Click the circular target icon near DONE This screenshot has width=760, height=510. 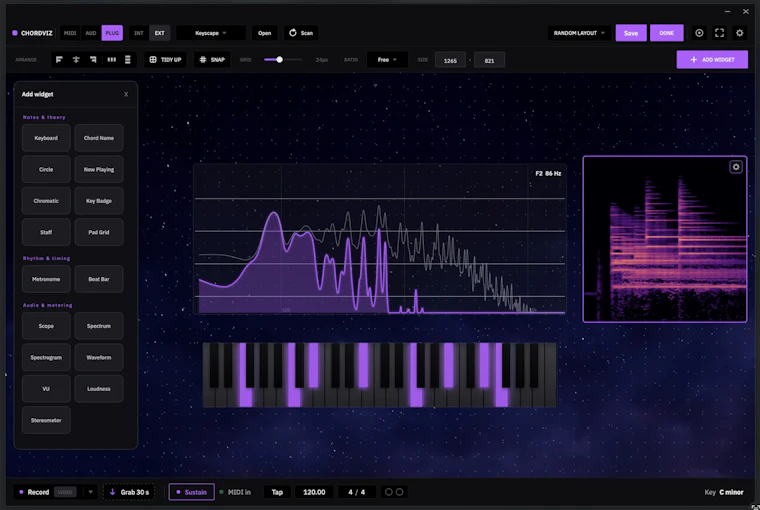pos(699,33)
